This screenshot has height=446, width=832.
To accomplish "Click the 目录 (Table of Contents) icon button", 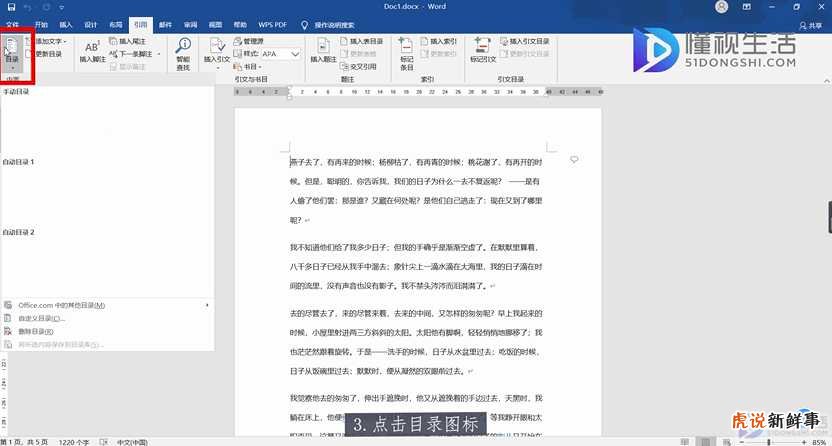I will [12, 54].
